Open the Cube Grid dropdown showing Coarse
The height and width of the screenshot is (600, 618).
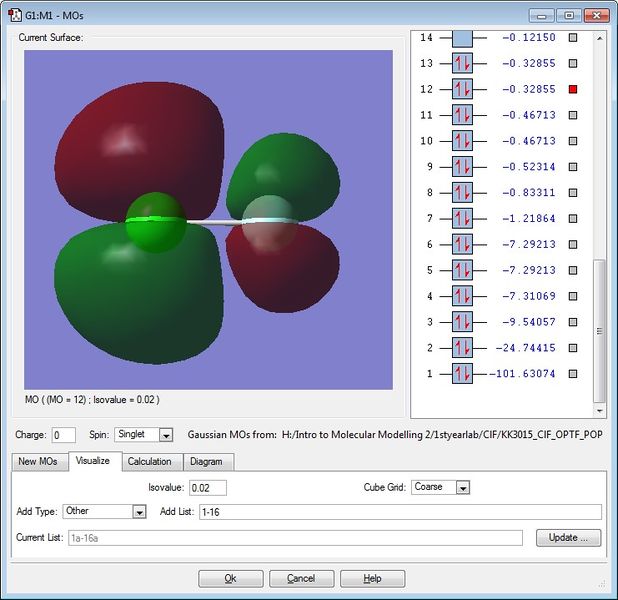(x=440, y=487)
